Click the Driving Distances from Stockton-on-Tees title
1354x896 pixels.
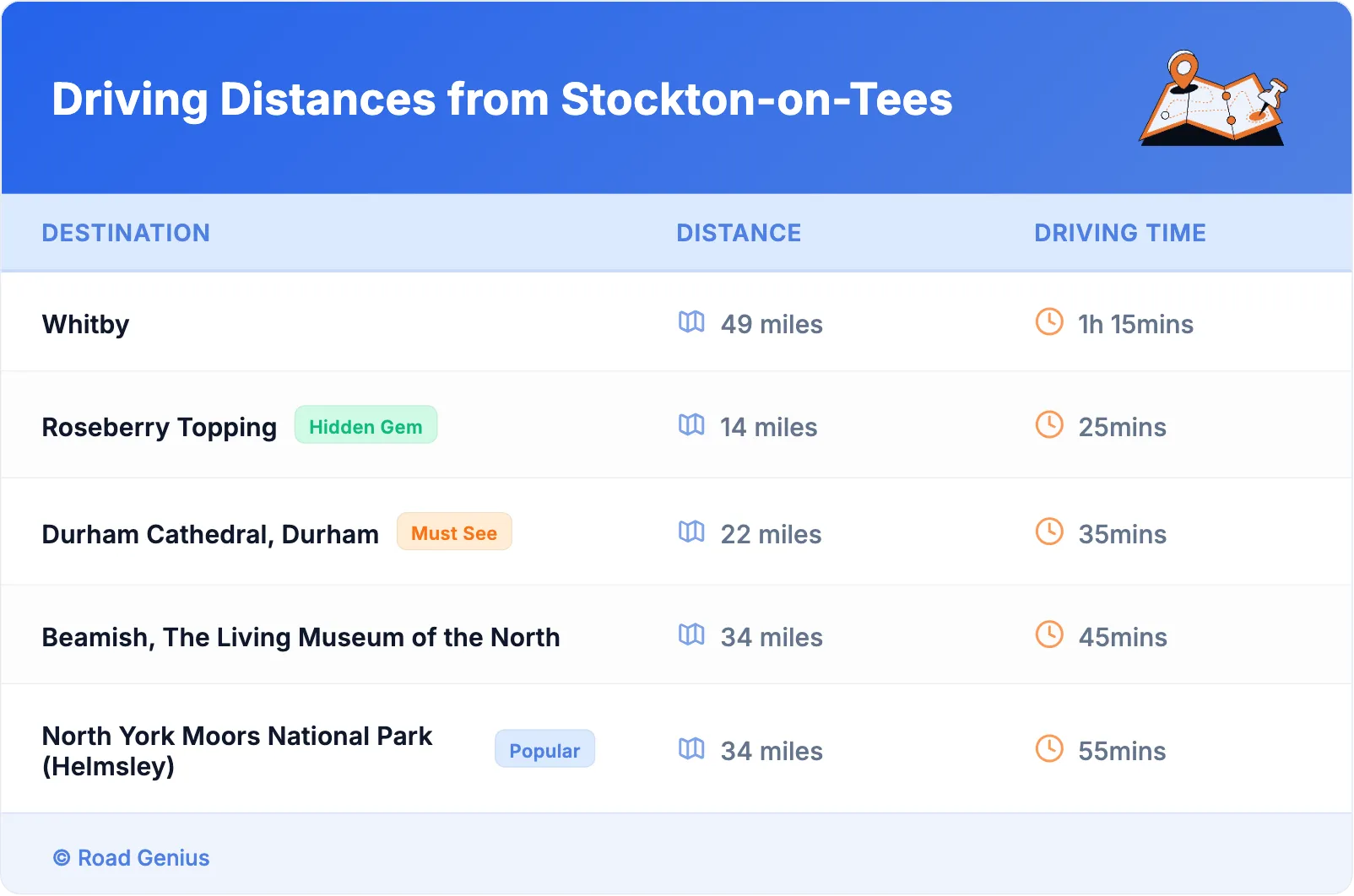pos(502,100)
